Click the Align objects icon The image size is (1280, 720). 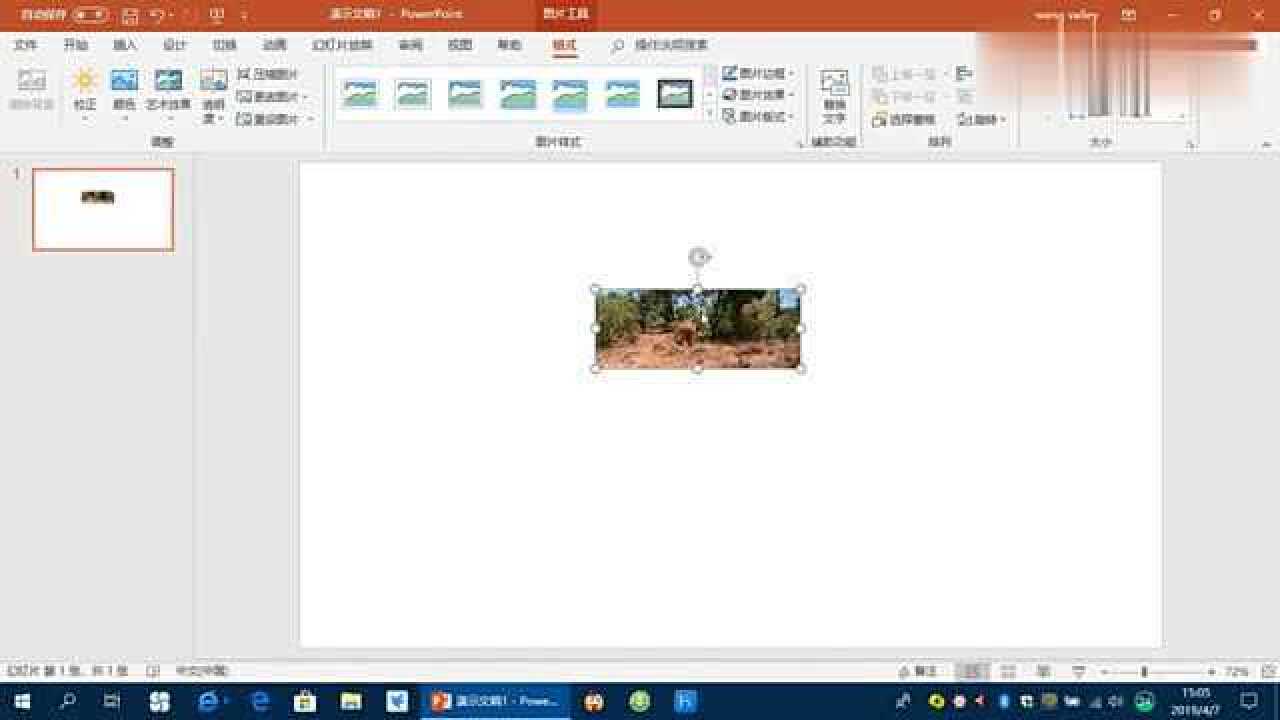965,74
